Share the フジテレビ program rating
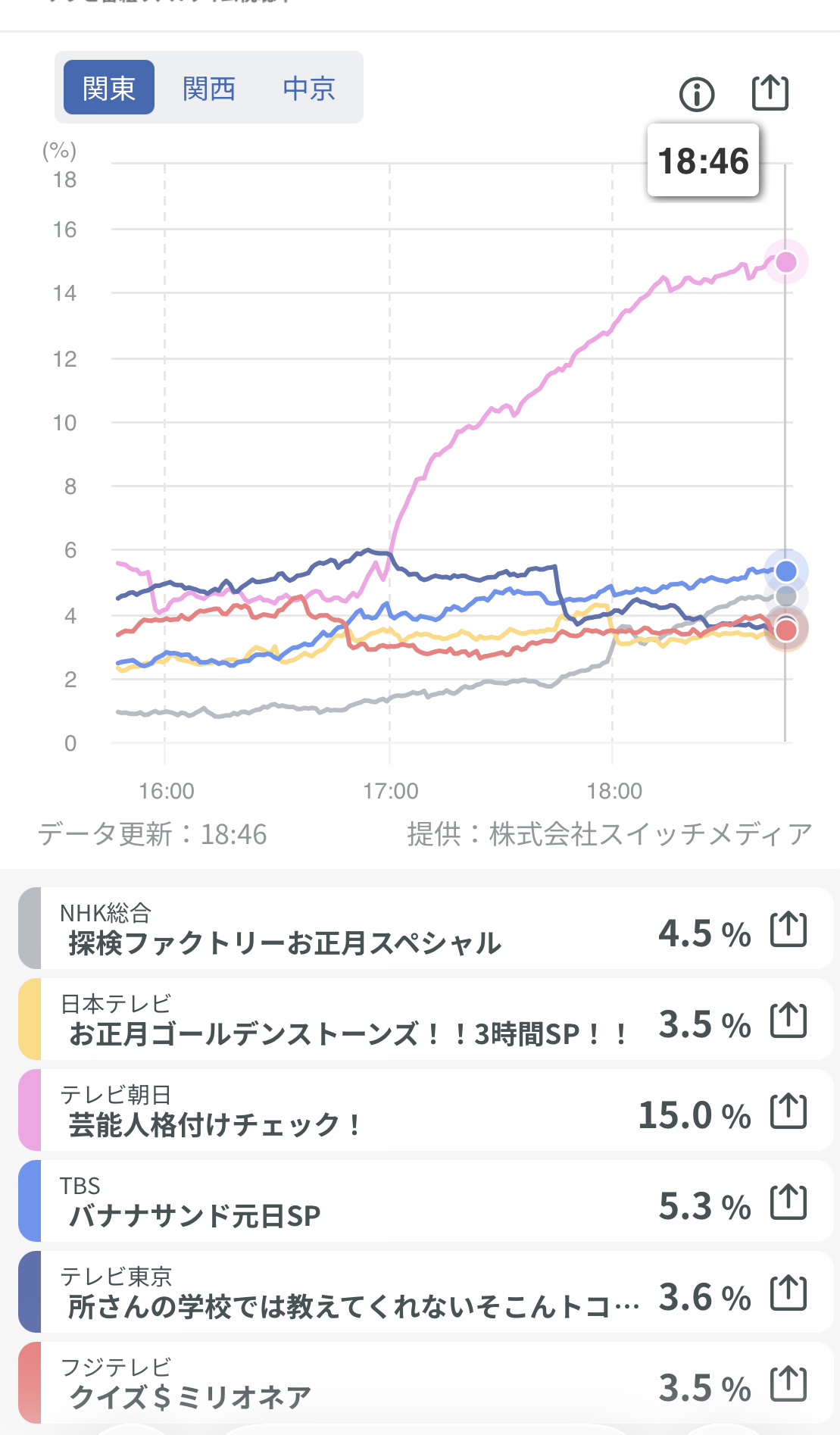This screenshot has height=1435, width=840. [x=788, y=1383]
